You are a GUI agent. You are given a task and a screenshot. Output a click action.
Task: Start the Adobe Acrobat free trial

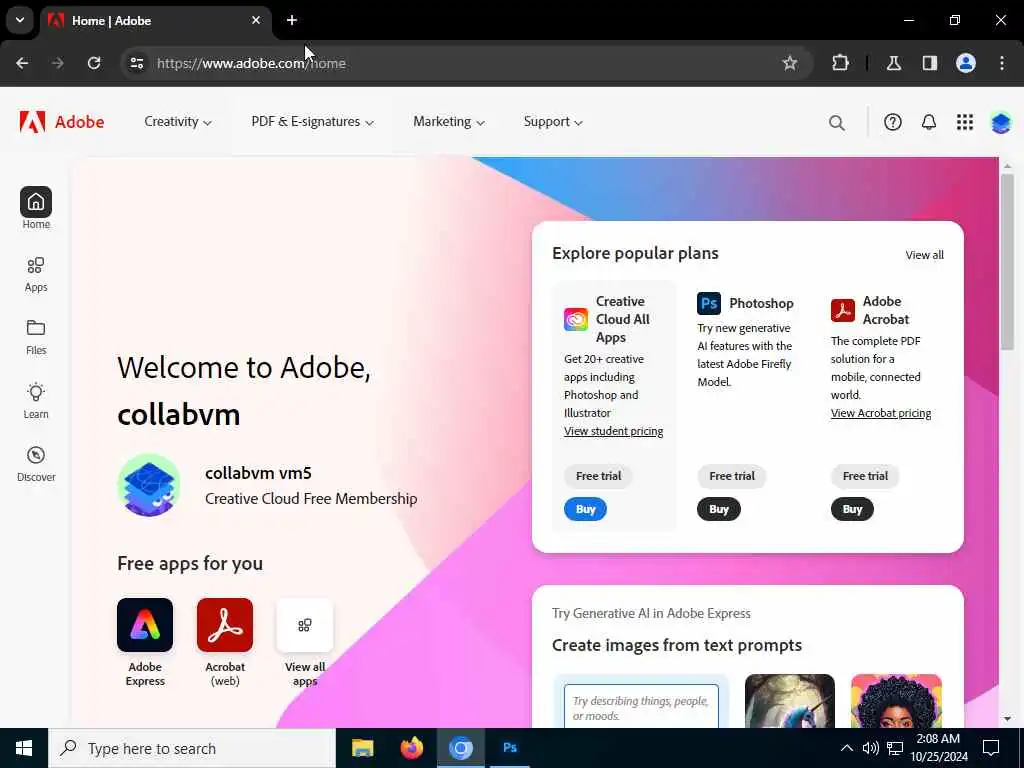(865, 476)
